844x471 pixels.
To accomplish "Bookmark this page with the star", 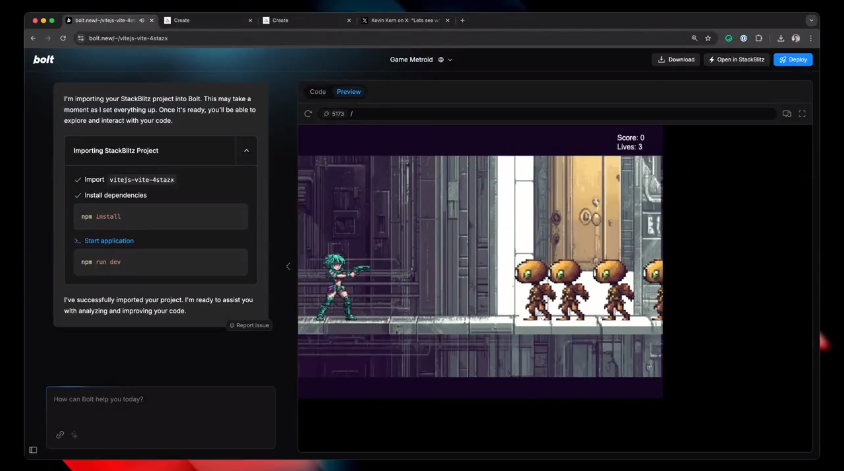I will (708, 38).
